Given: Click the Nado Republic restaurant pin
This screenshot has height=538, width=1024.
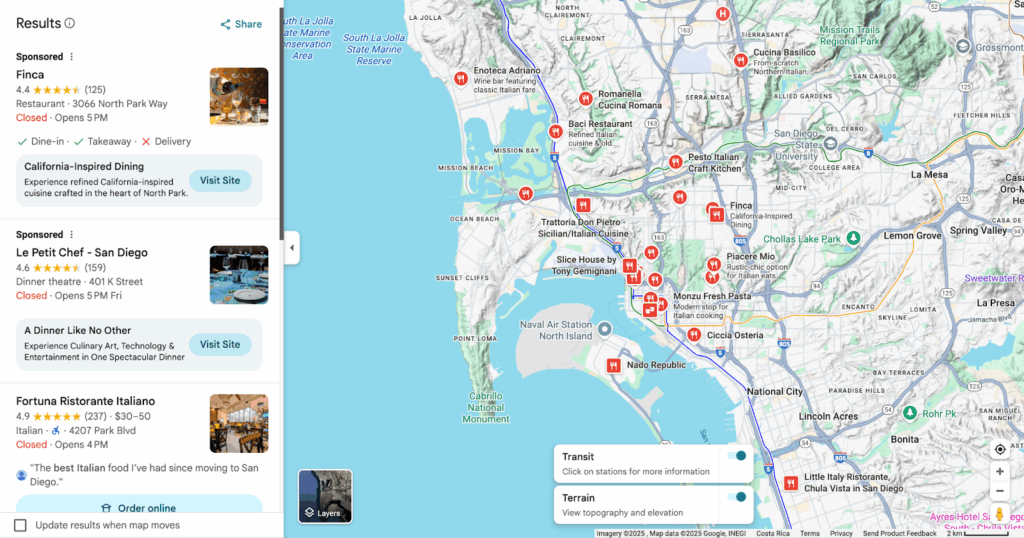Looking at the screenshot, I should [613, 366].
